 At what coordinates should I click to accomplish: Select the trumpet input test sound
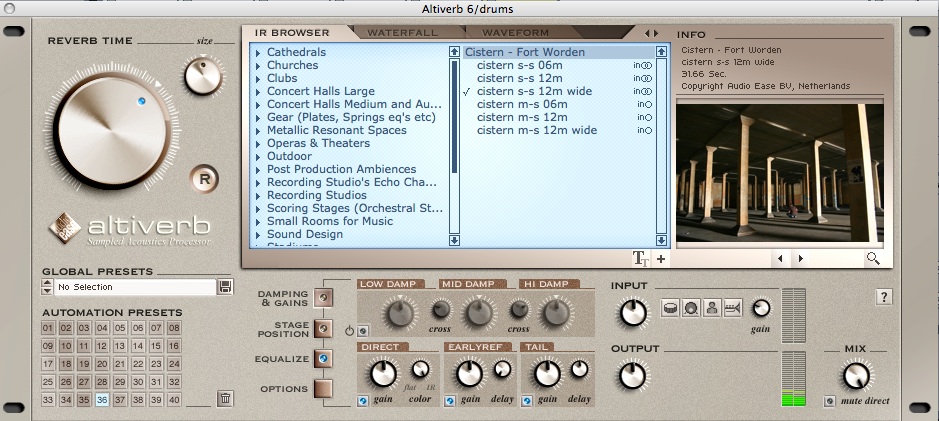[732, 308]
